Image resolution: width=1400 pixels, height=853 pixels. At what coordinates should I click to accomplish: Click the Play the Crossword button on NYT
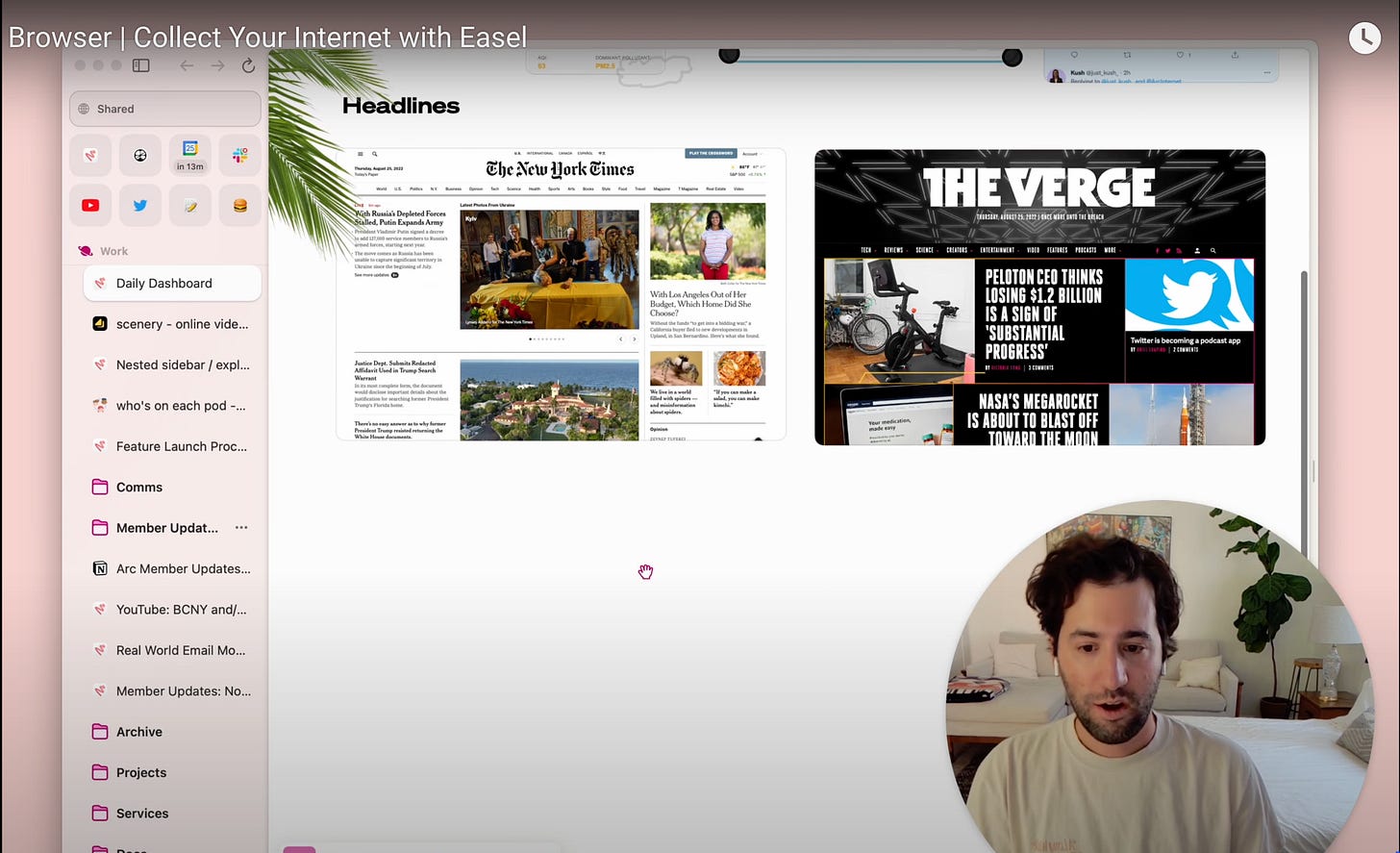[x=711, y=153]
